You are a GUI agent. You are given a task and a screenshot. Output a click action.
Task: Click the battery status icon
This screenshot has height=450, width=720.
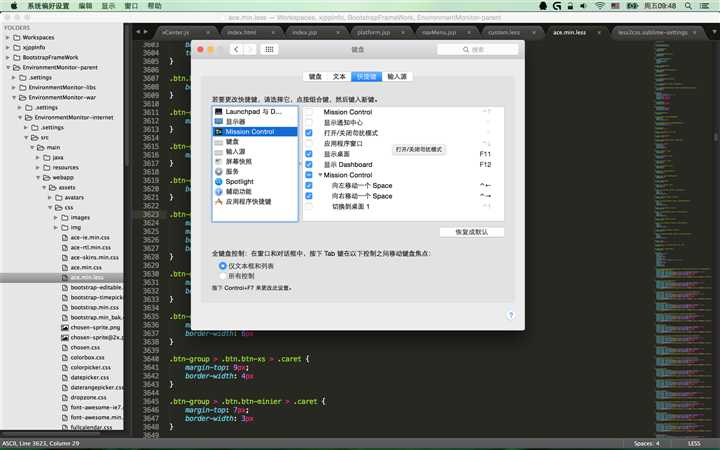tap(633, 6)
